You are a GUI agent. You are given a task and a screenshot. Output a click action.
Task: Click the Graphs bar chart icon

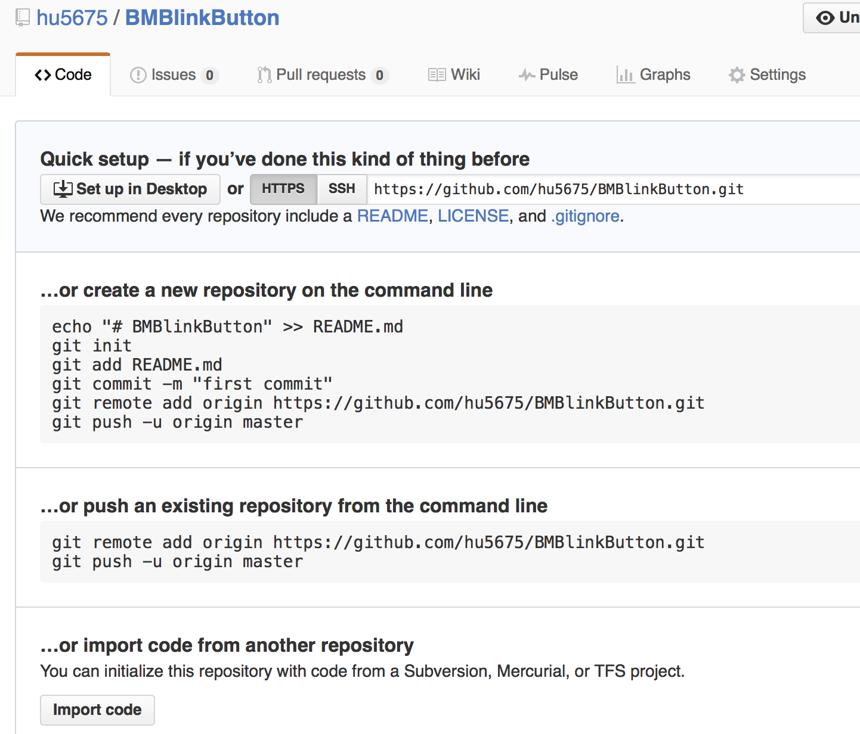point(625,75)
